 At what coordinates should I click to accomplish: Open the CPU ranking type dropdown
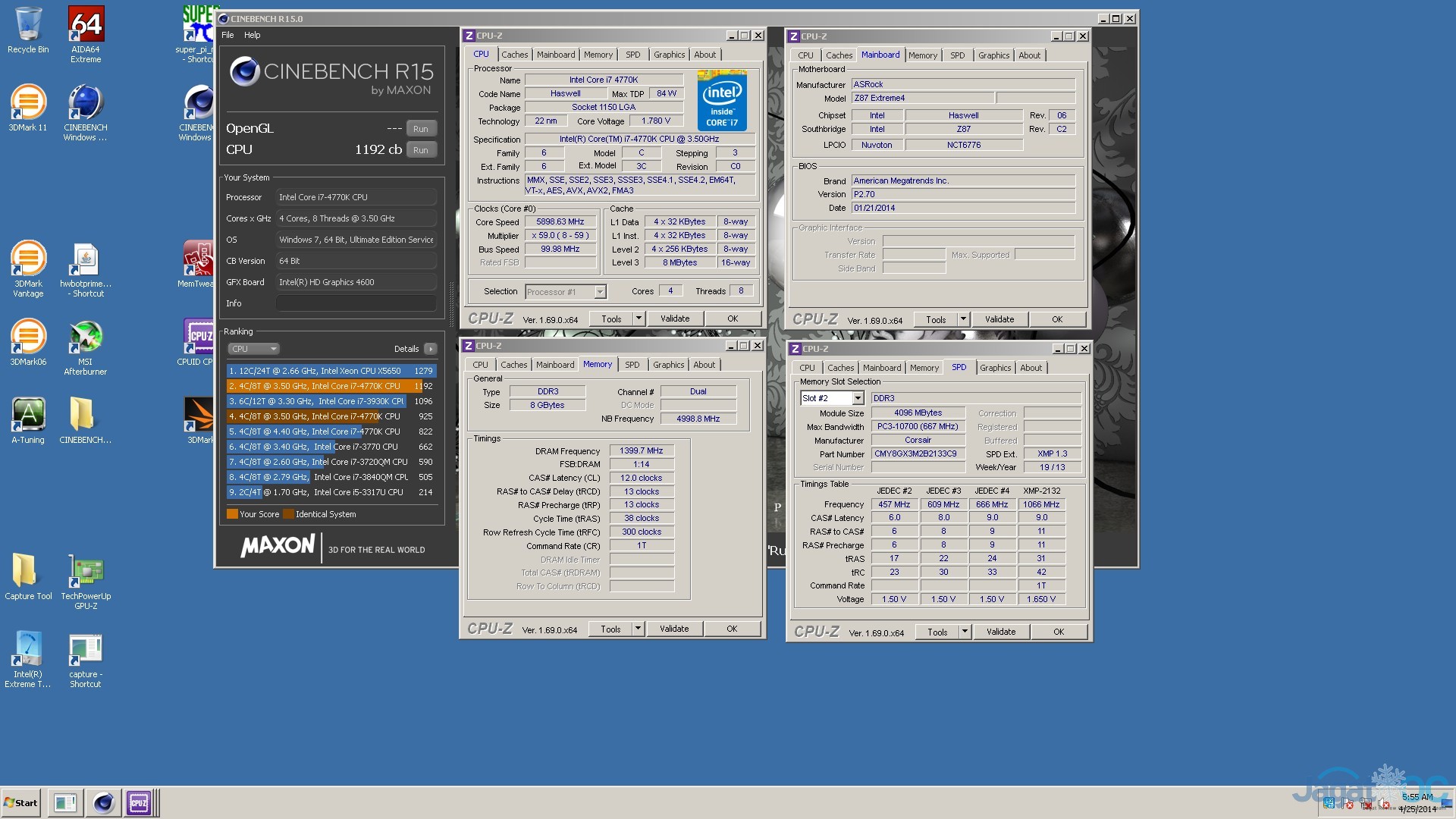[x=254, y=349]
